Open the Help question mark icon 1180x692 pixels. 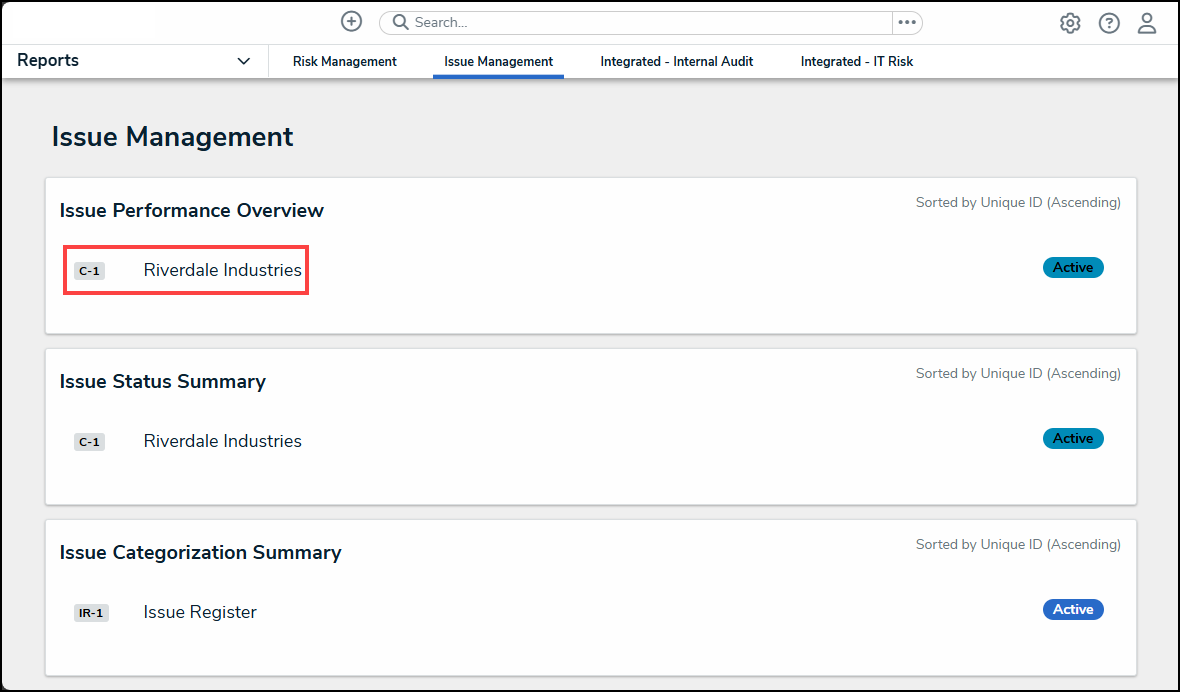1109,24
